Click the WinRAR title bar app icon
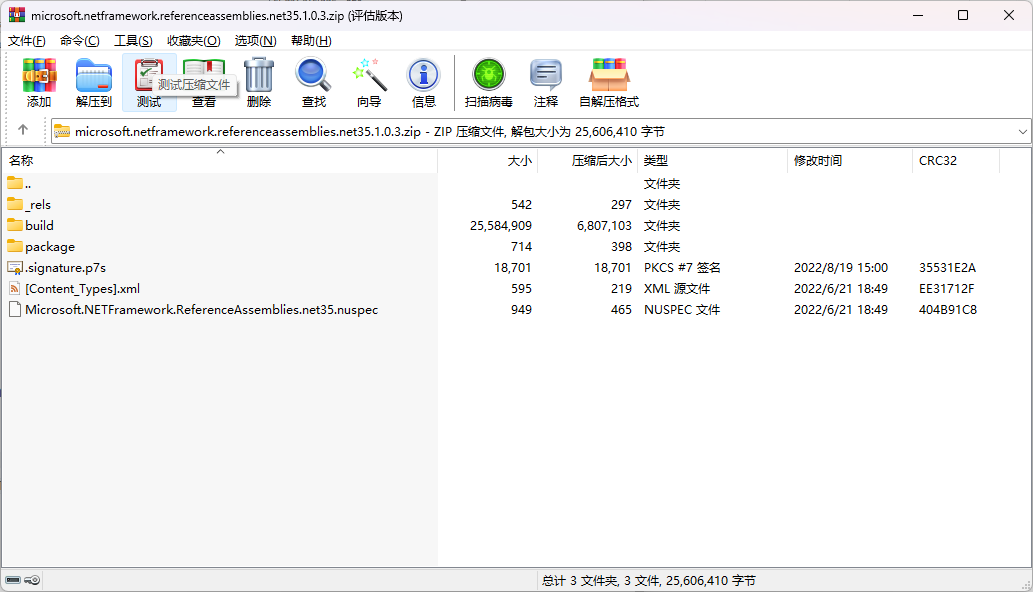This screenshot has width=1033, height=592. tap(16, 15)
